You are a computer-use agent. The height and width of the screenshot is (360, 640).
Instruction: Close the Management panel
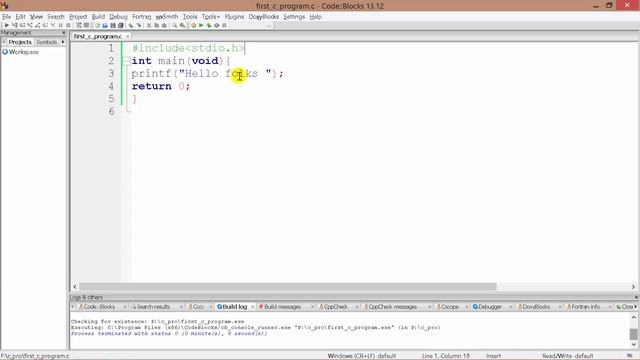pos(64,33)
